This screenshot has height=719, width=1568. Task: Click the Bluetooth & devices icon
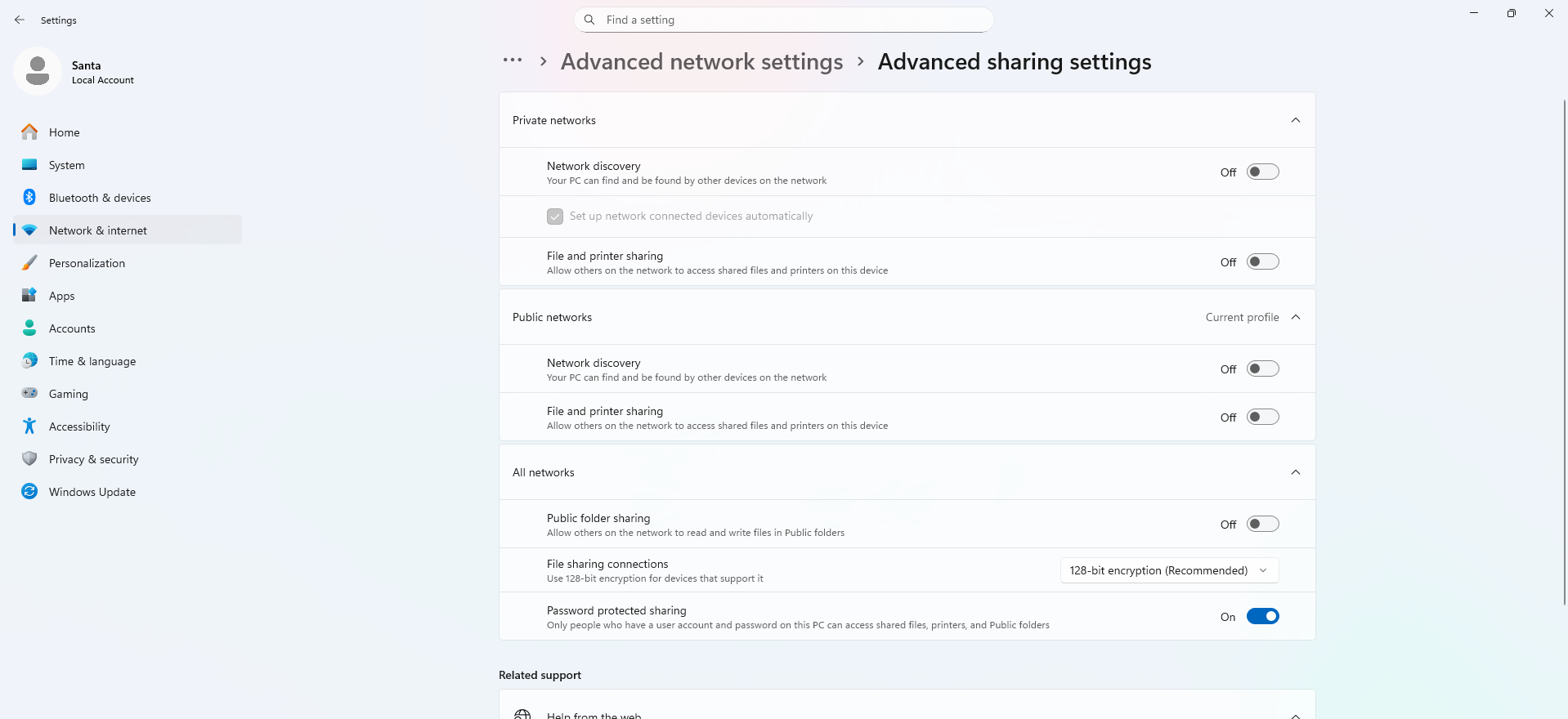click(x=29, y=198)
